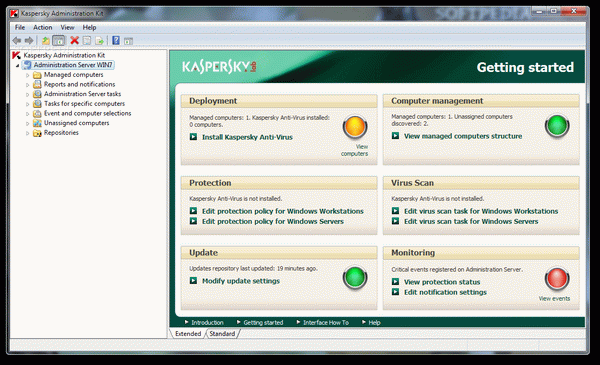
Task: Expand the Event and computer selections node
Action: [x=28, y=114]
